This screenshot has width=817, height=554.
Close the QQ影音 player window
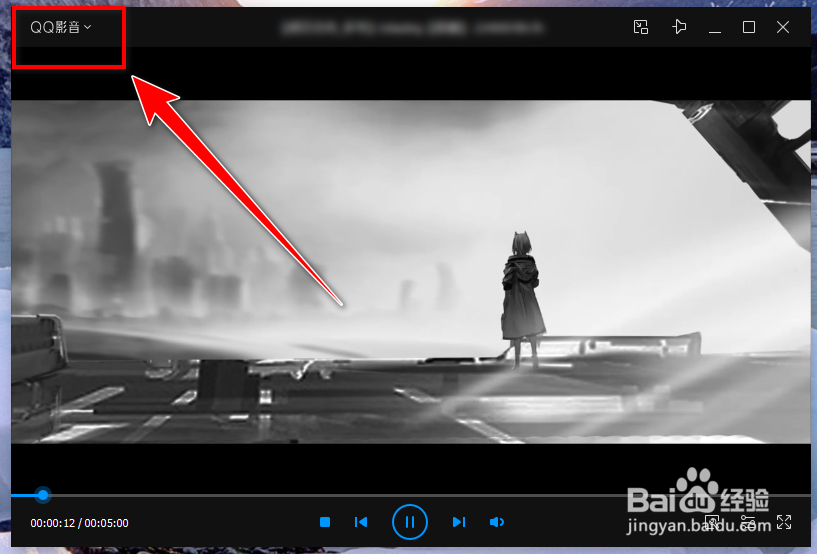pyautogui.click(x=783, y=27)
